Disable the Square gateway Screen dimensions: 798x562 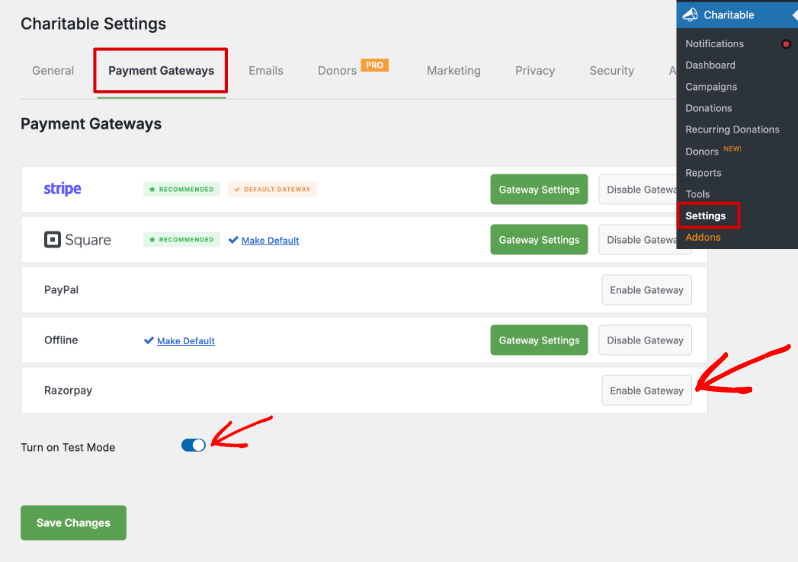(x=638, y=239)
